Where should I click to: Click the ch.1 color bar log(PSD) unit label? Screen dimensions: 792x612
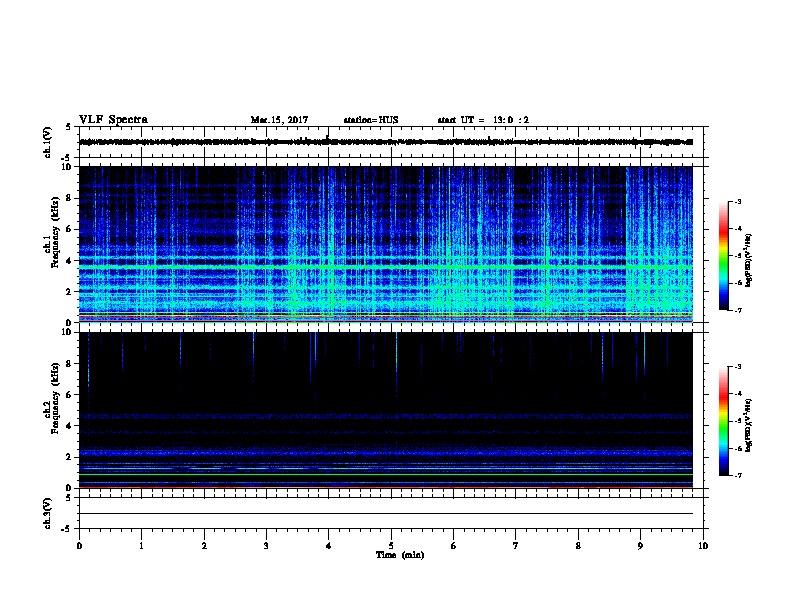[x=748, y=260]
